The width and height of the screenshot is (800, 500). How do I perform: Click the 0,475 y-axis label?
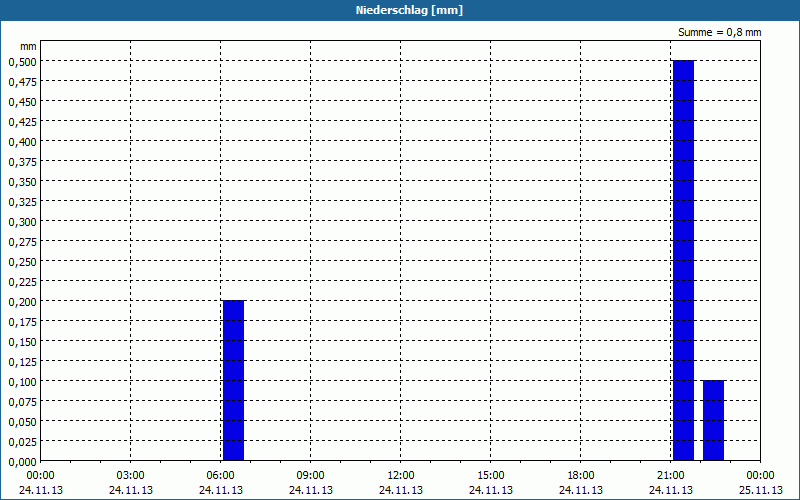click(22, 82)
